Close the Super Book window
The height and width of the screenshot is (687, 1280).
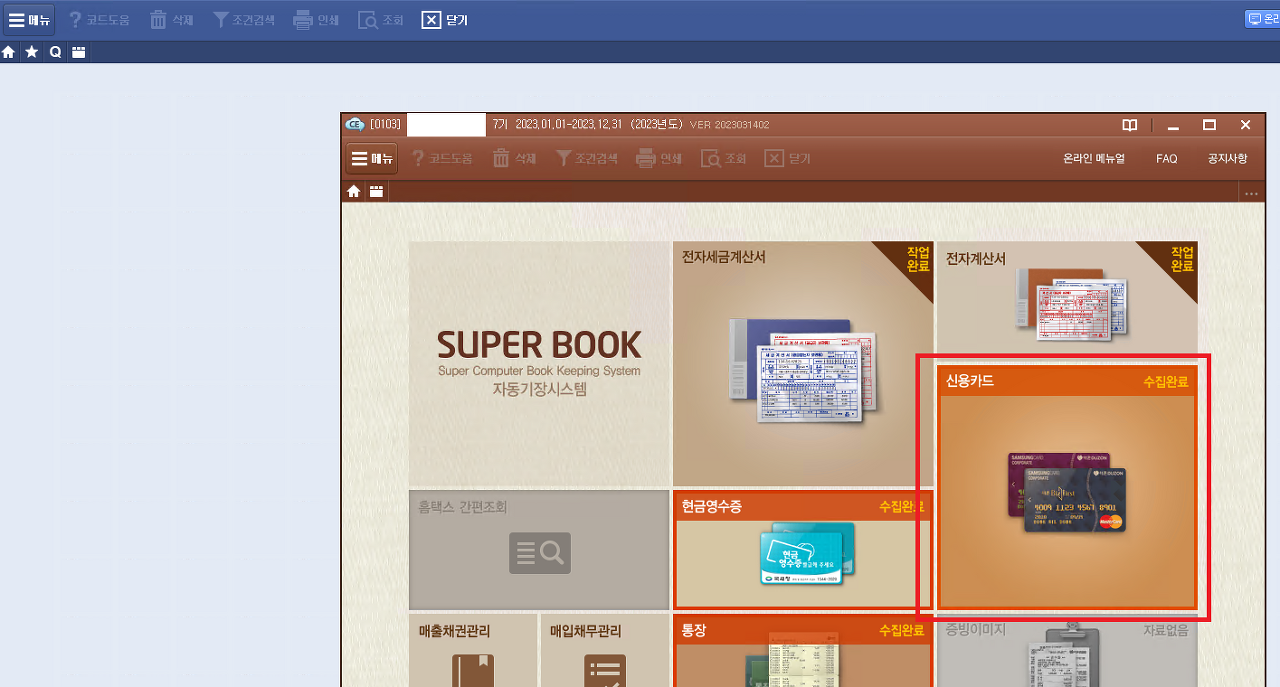[x=1245, y=125]
